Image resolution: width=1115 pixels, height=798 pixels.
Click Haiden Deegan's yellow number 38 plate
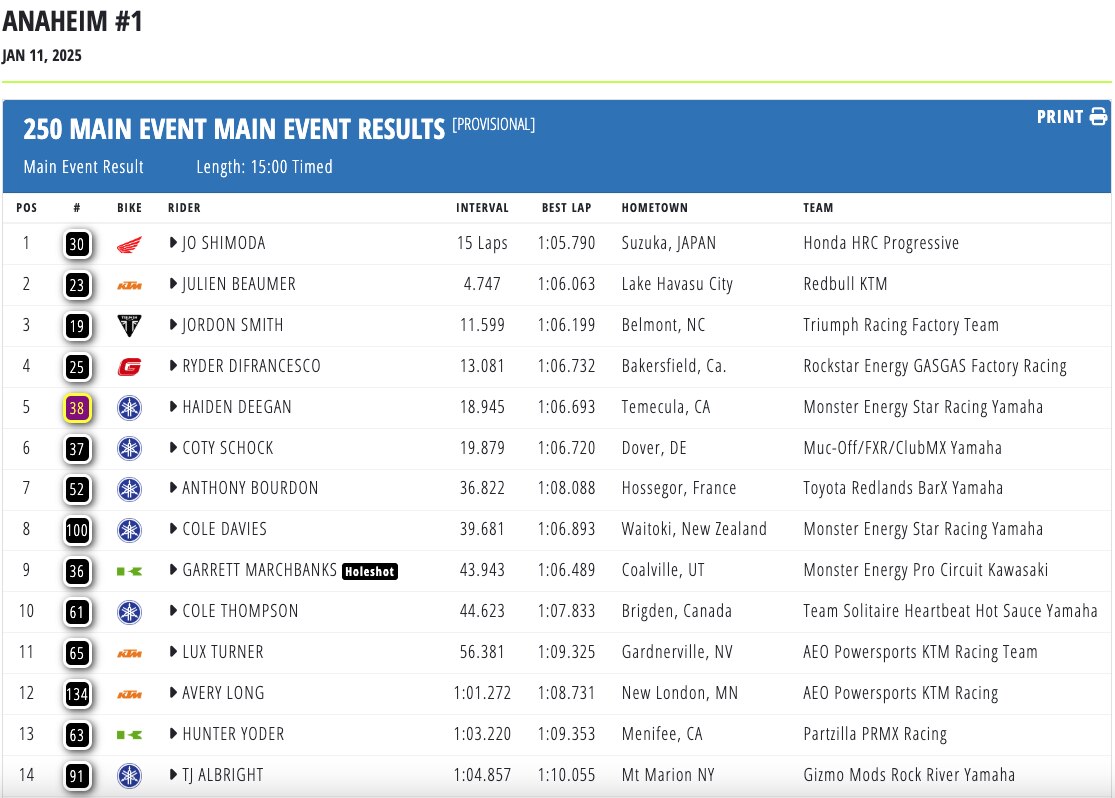click(77, 407)
